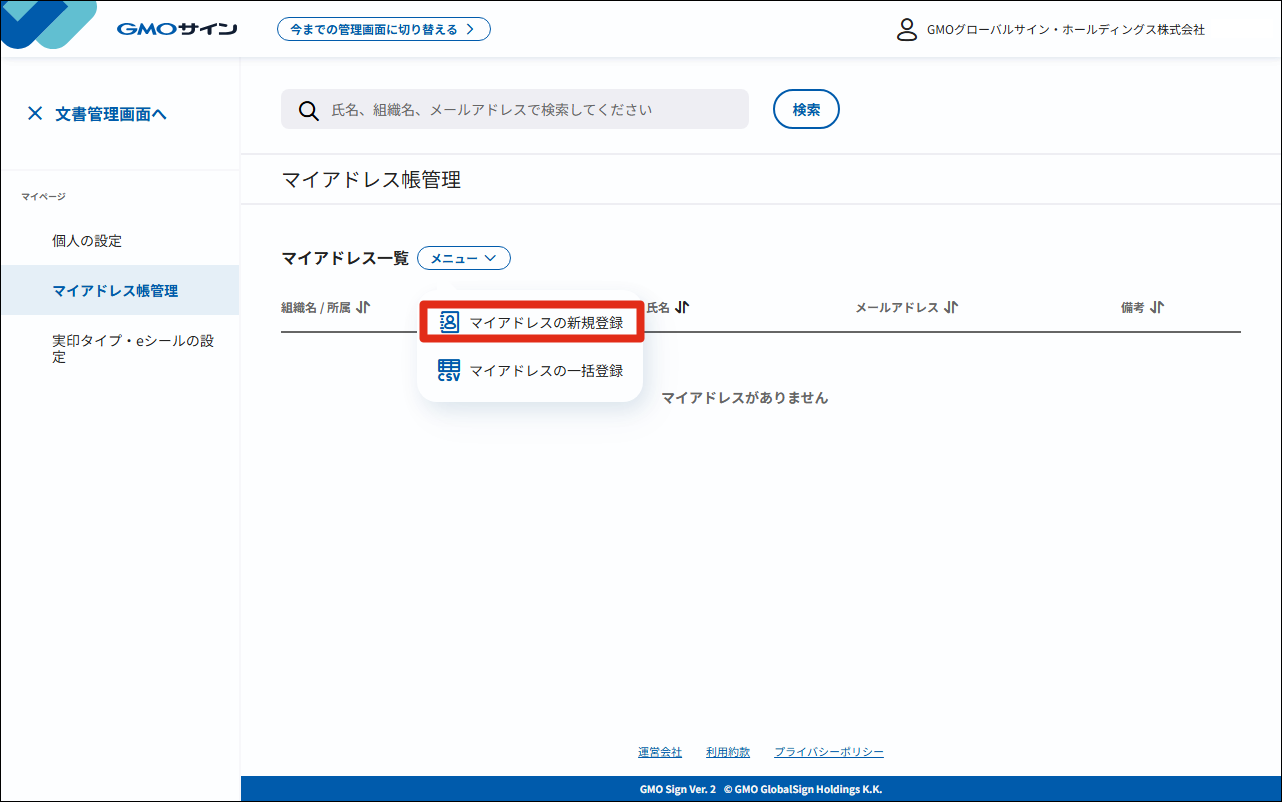Click the 検索 button
Image resolution: width=1282 pixels, height=802 pixels.
point(806,110)
